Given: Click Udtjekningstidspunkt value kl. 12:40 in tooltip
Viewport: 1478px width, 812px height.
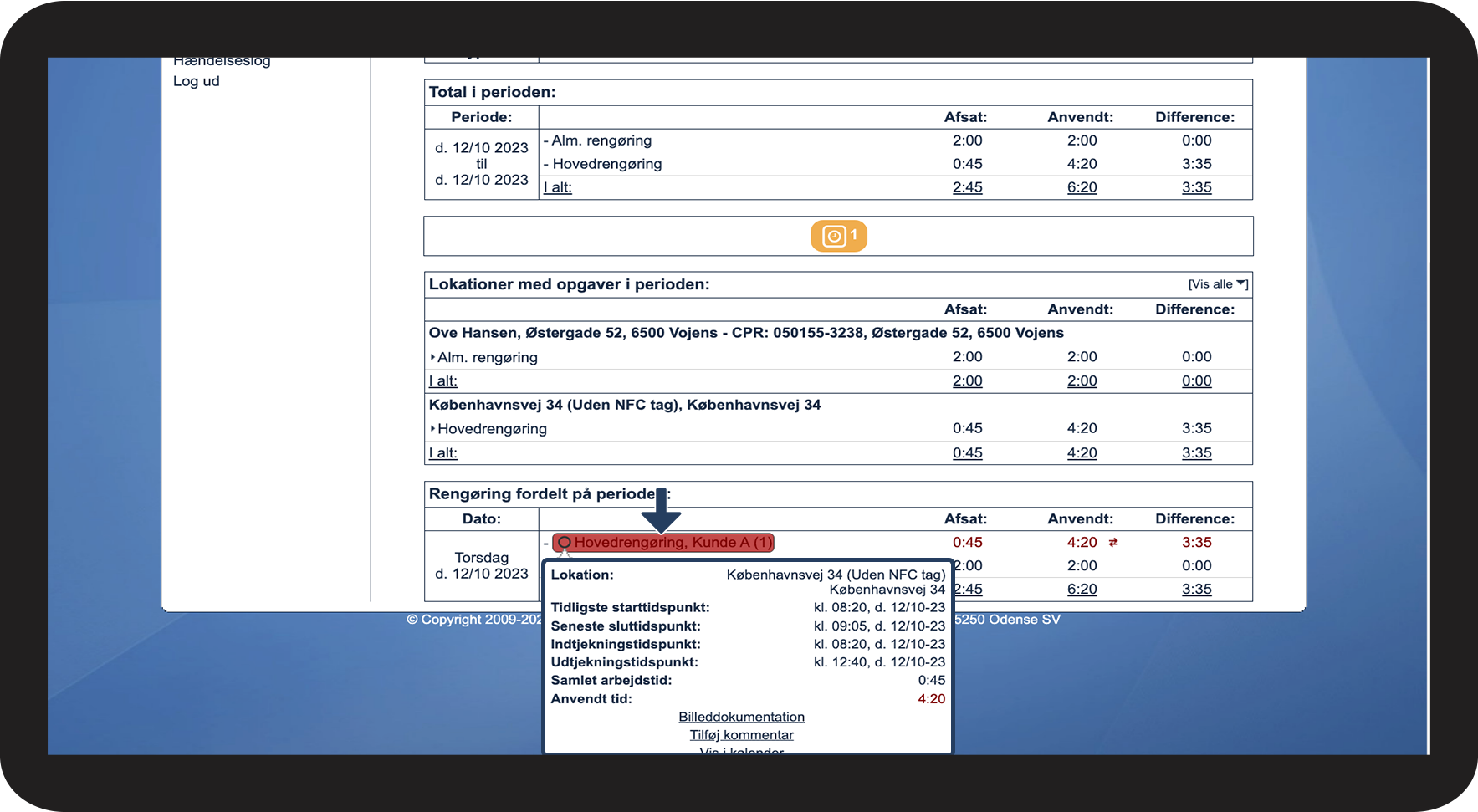Looking at the screenshot, I should pos(879,662).
